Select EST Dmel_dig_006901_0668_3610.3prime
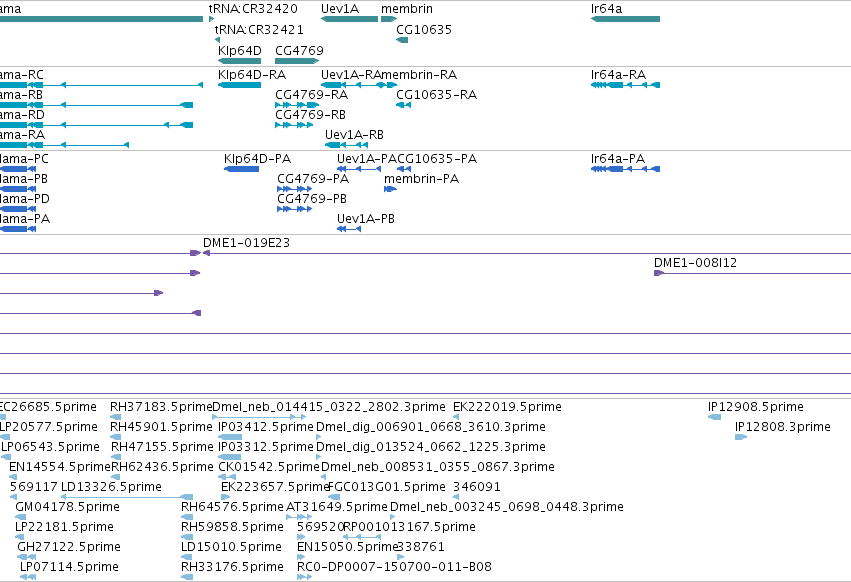Image resolution: width=851 pixels, height=582 pixels. pos(319,437)
